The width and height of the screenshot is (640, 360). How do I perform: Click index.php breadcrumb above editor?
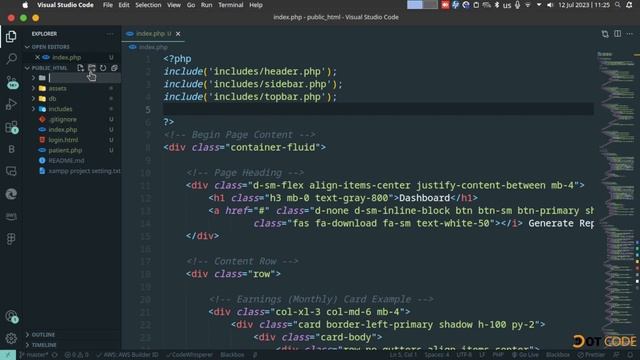click(x=152, y=47)
